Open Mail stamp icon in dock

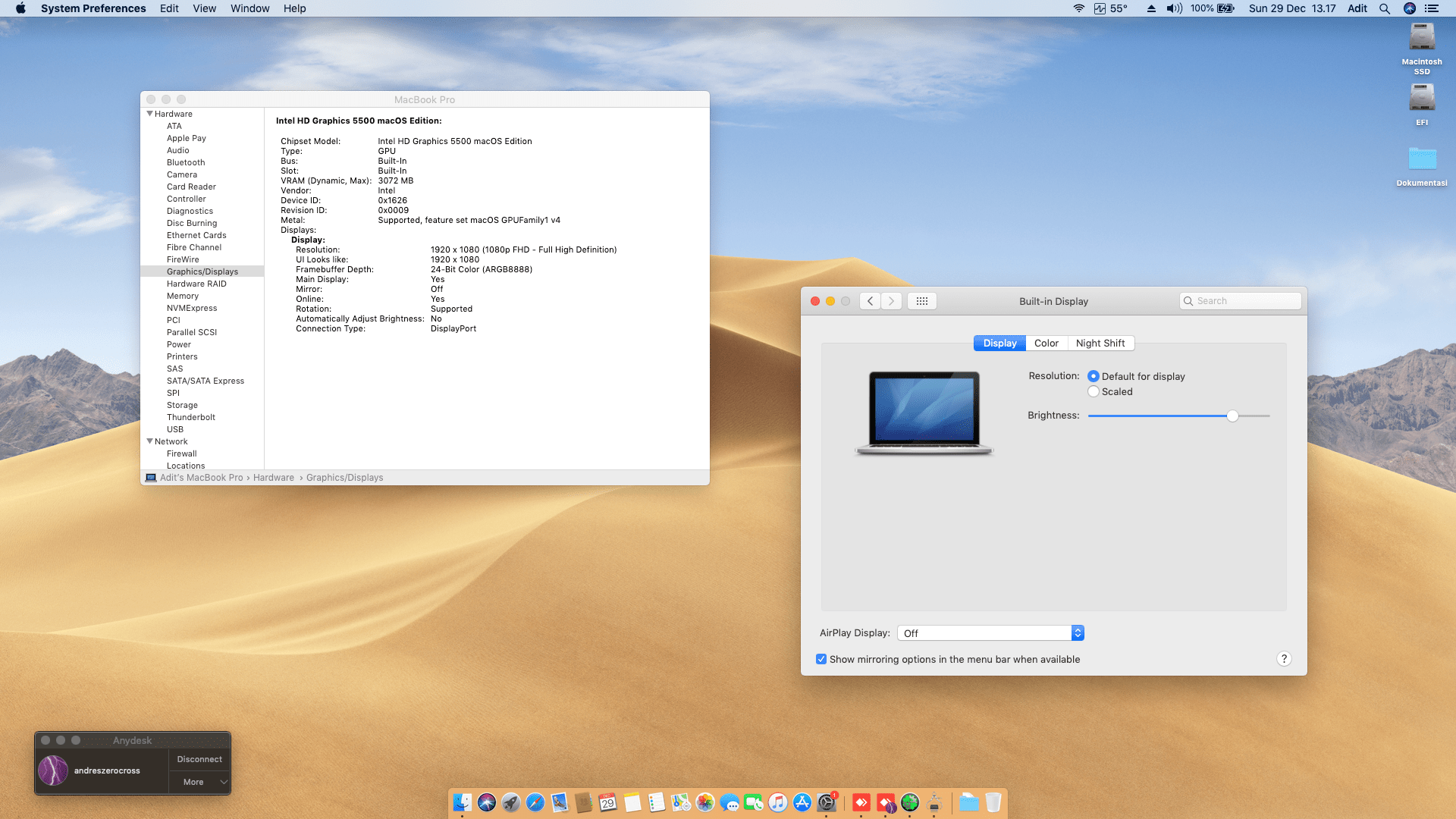tap(560, 802)
